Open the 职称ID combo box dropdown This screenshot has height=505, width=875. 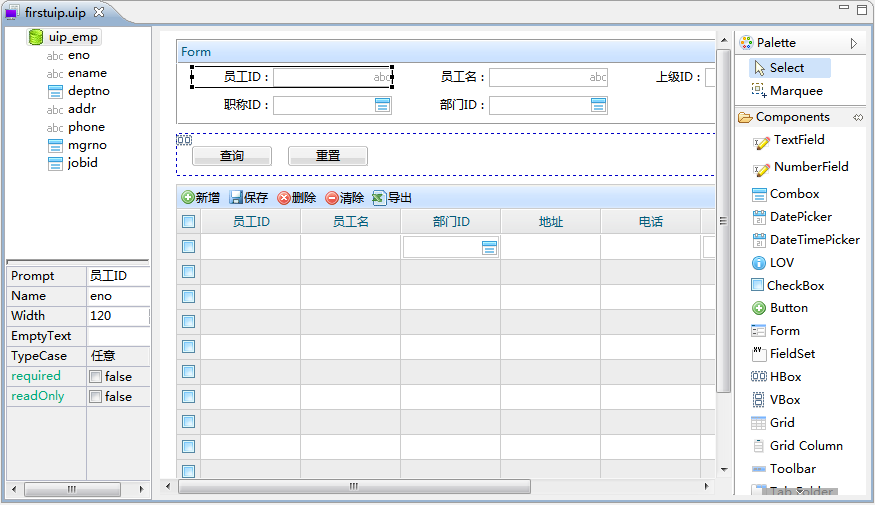382,105
